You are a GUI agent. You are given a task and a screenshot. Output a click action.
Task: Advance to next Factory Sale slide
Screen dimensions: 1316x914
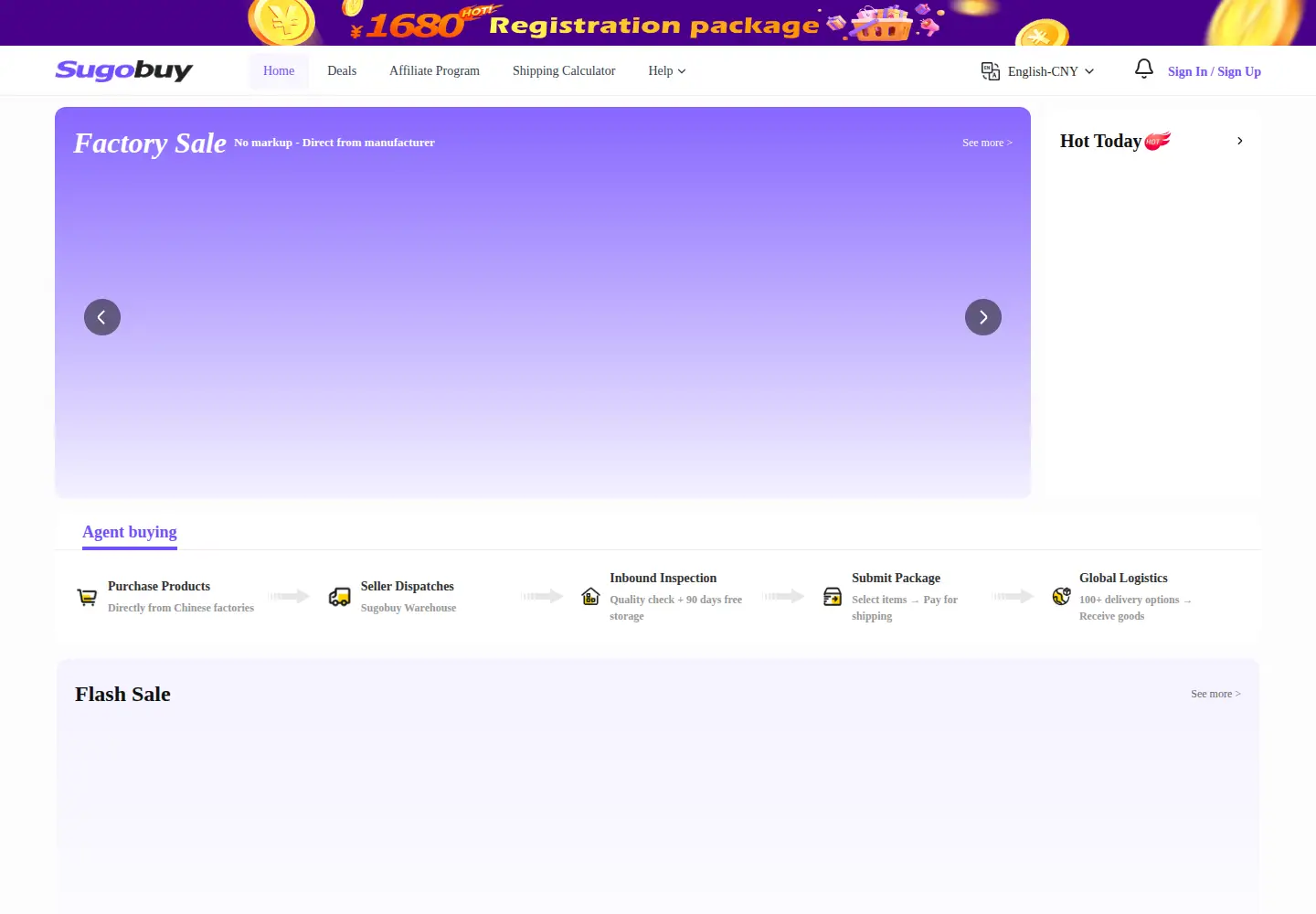tap(983, 317)
